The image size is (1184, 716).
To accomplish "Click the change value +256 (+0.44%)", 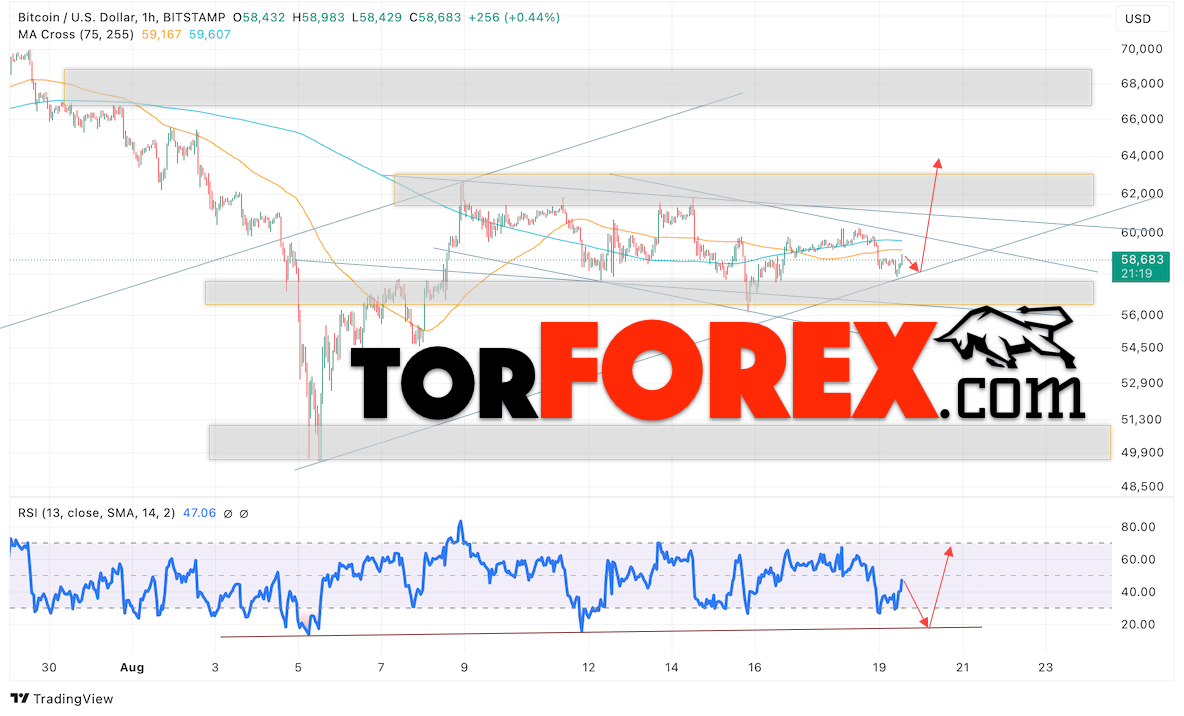I will click(514, 17).
